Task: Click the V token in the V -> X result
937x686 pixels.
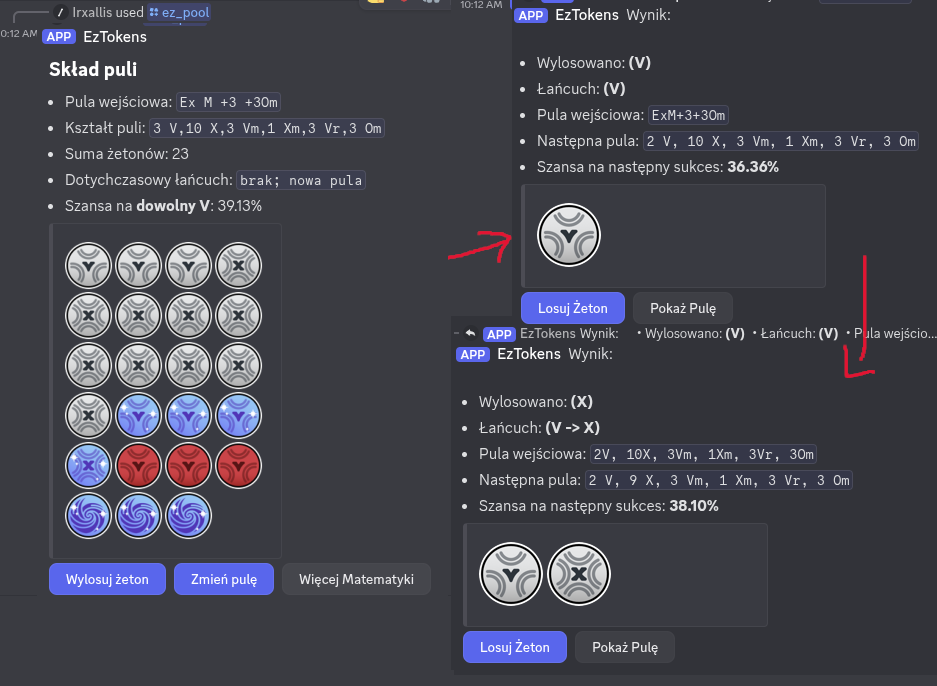Action: 510,575
